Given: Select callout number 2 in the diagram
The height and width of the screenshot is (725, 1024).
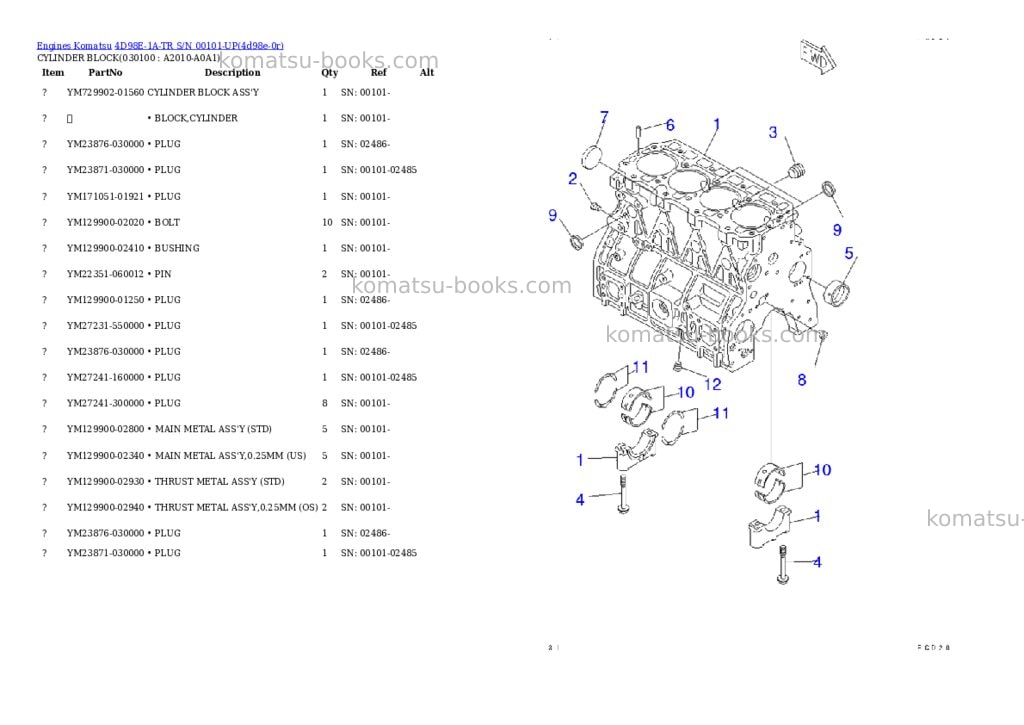Looking at the screenshot, I should (573, 178).
